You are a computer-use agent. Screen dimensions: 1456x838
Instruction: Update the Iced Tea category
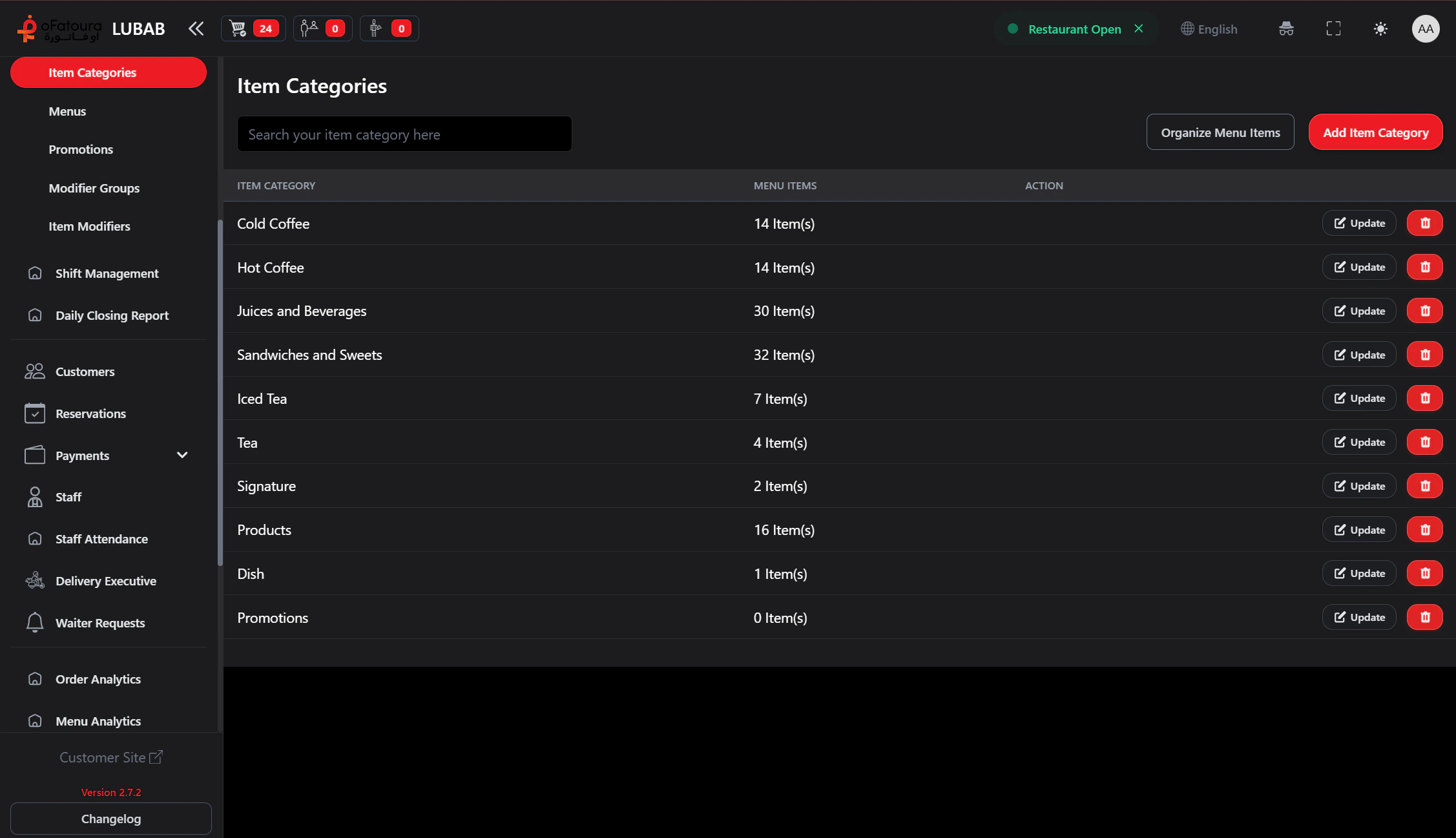click(x=1359, y=398)
